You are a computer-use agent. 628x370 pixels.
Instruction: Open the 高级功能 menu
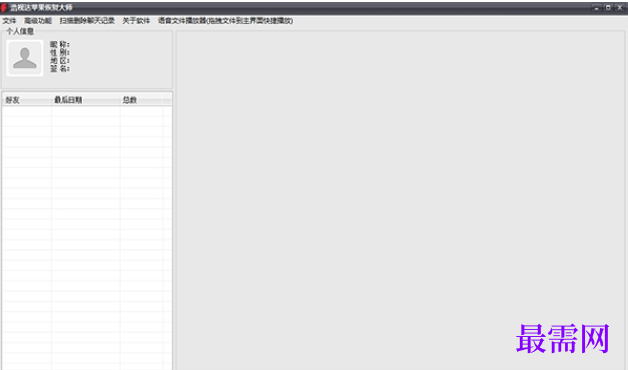click(x=38, y=21)
